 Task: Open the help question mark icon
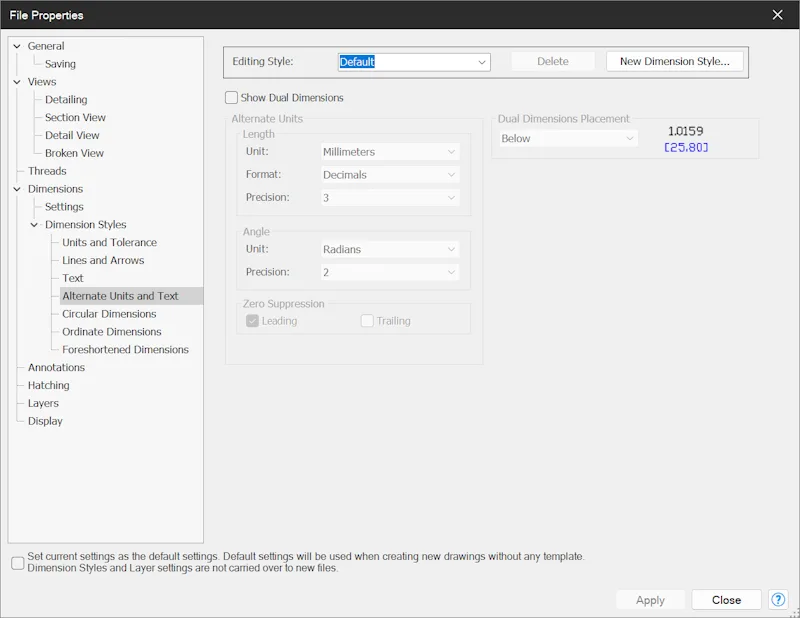(x=778, y=600)
